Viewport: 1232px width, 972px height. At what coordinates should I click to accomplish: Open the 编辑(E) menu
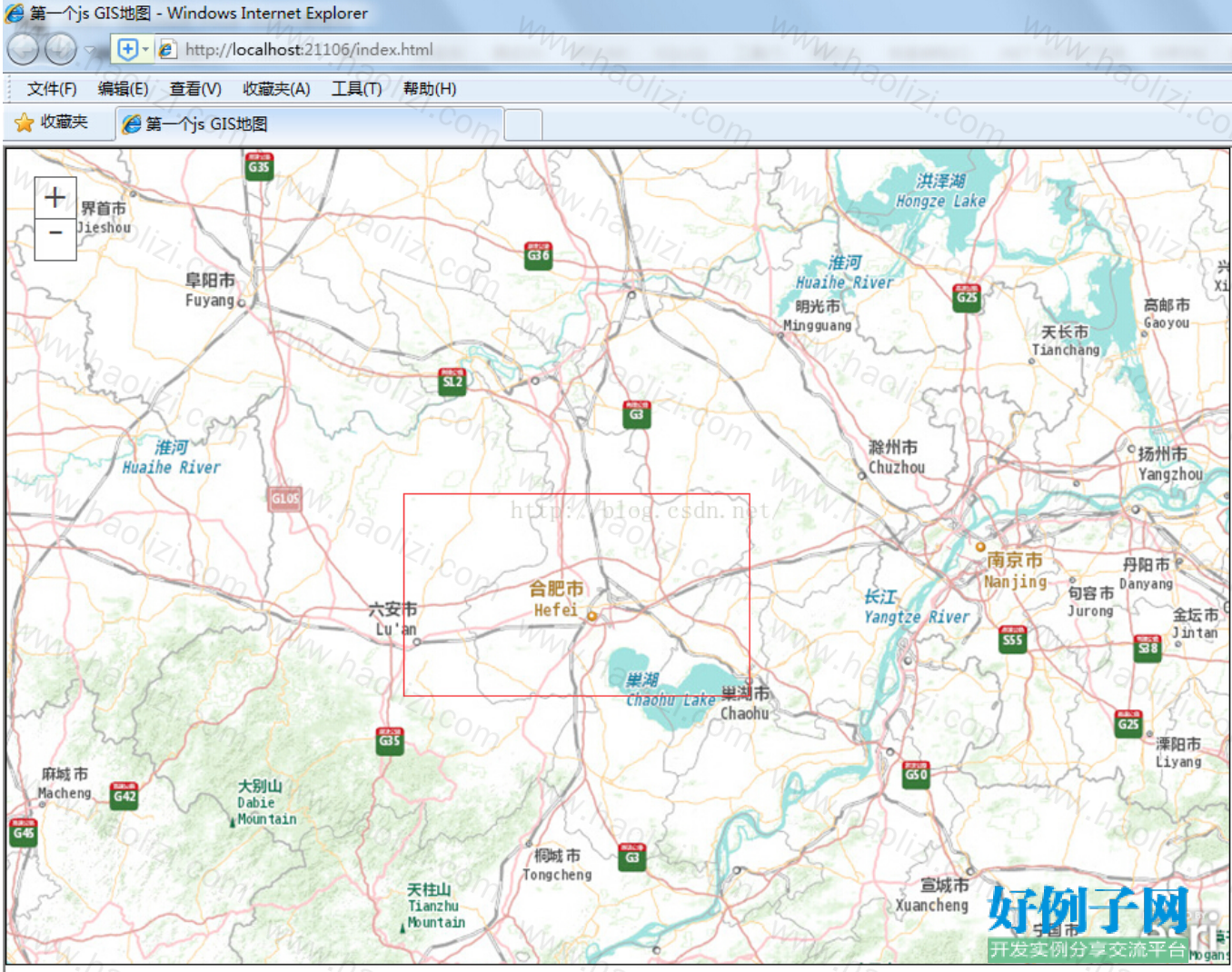123,88
